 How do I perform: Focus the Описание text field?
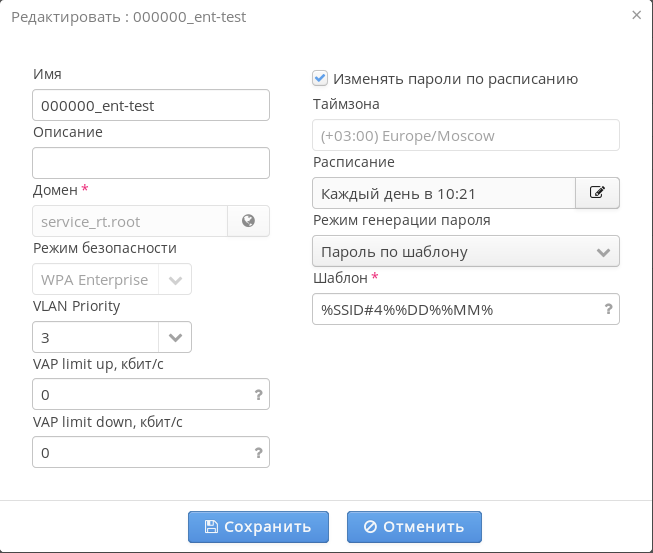(x=151, y=163)
